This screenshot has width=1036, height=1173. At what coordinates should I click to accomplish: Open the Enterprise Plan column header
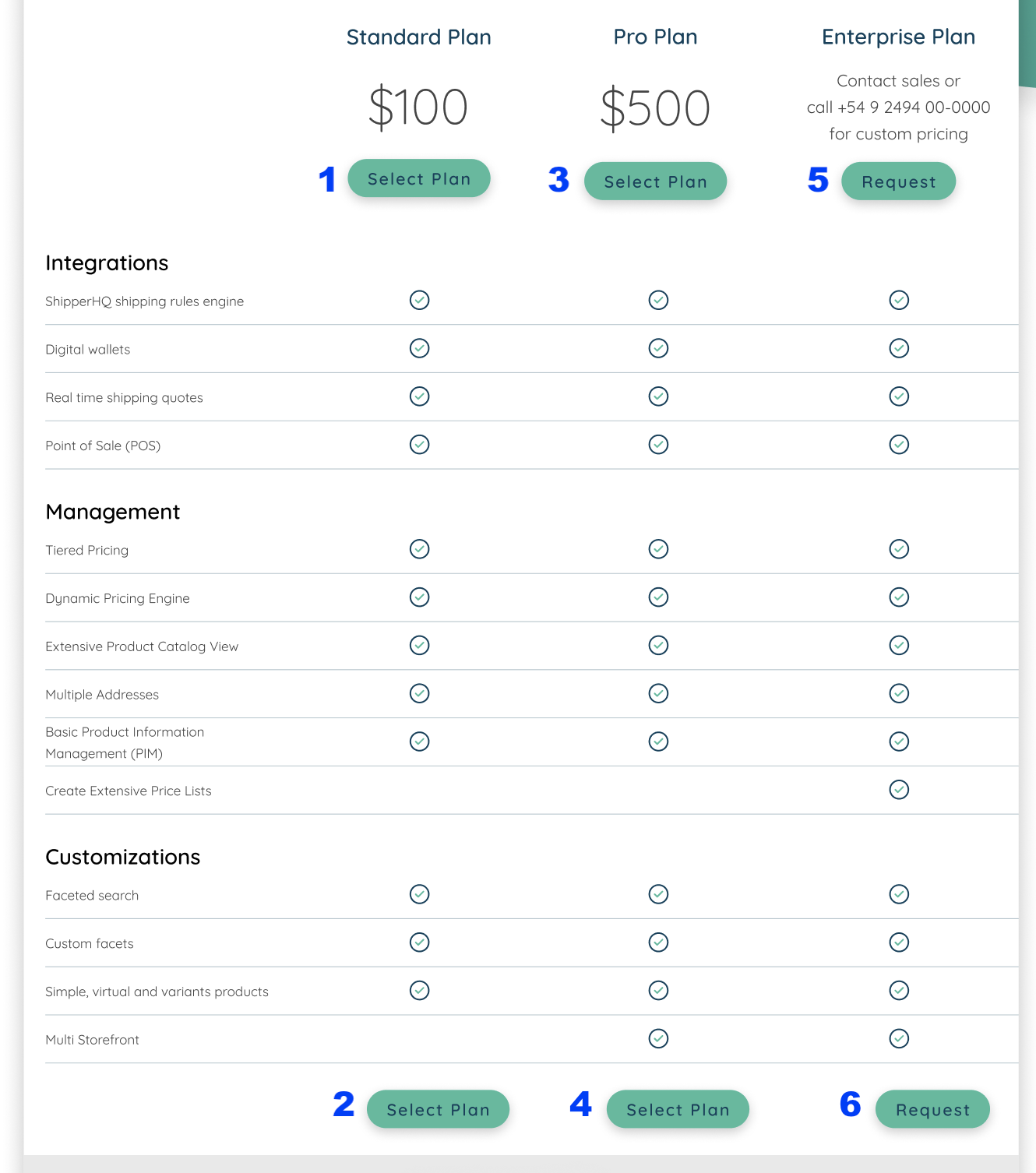897,37
